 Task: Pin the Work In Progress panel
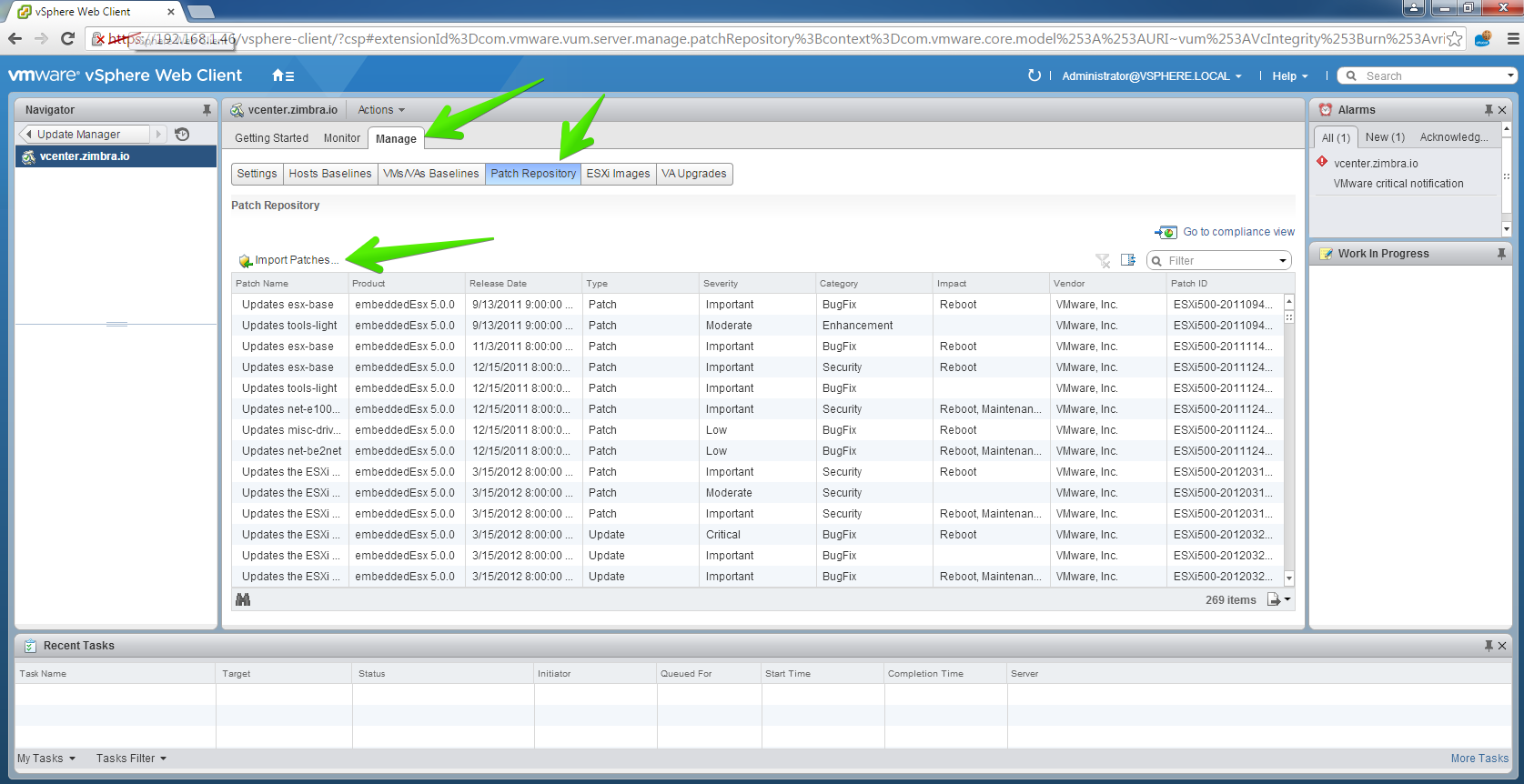click(1501, 254)
